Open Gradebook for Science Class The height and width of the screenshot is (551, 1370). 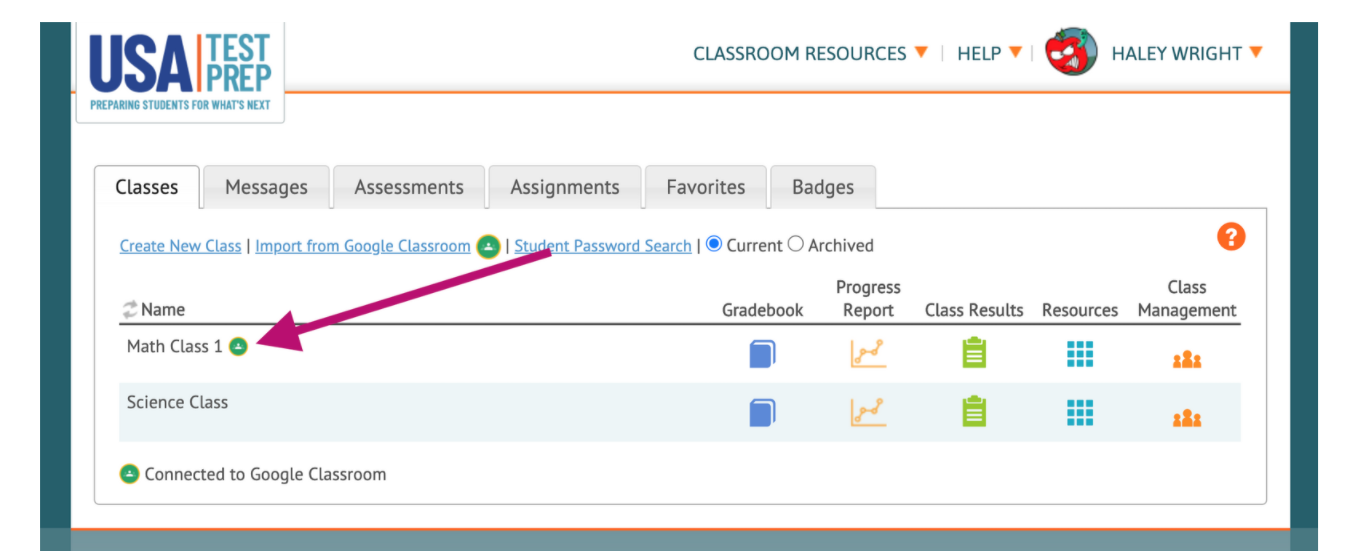click(x=762, y=412)
